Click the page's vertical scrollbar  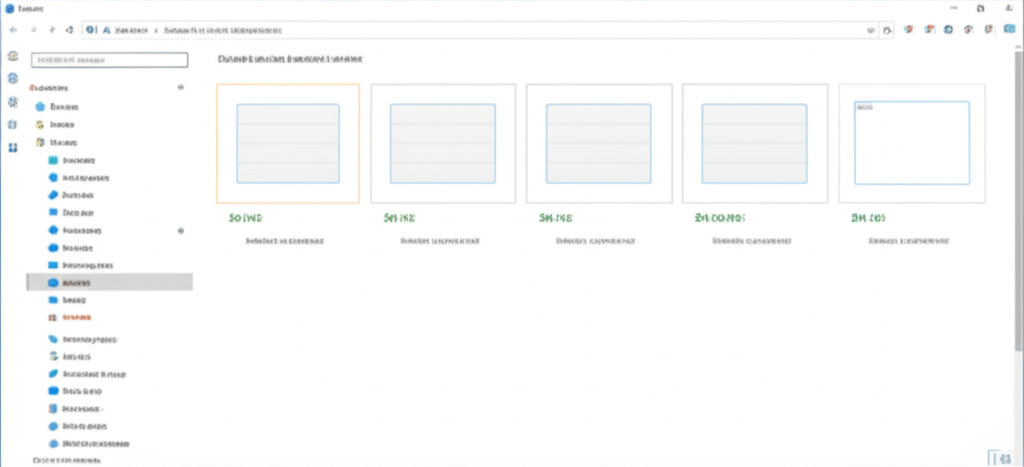click(1019, 199)
